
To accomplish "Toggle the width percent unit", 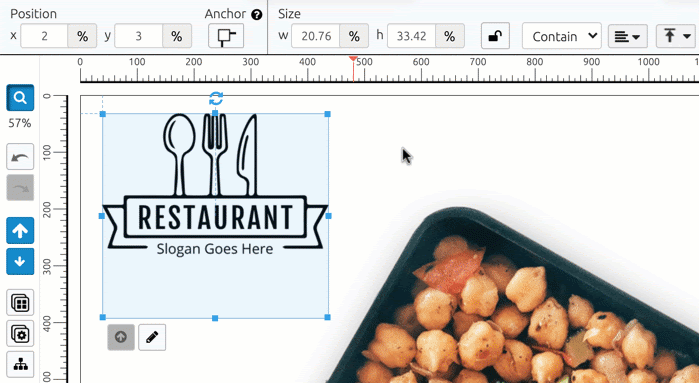I will 354,36.
